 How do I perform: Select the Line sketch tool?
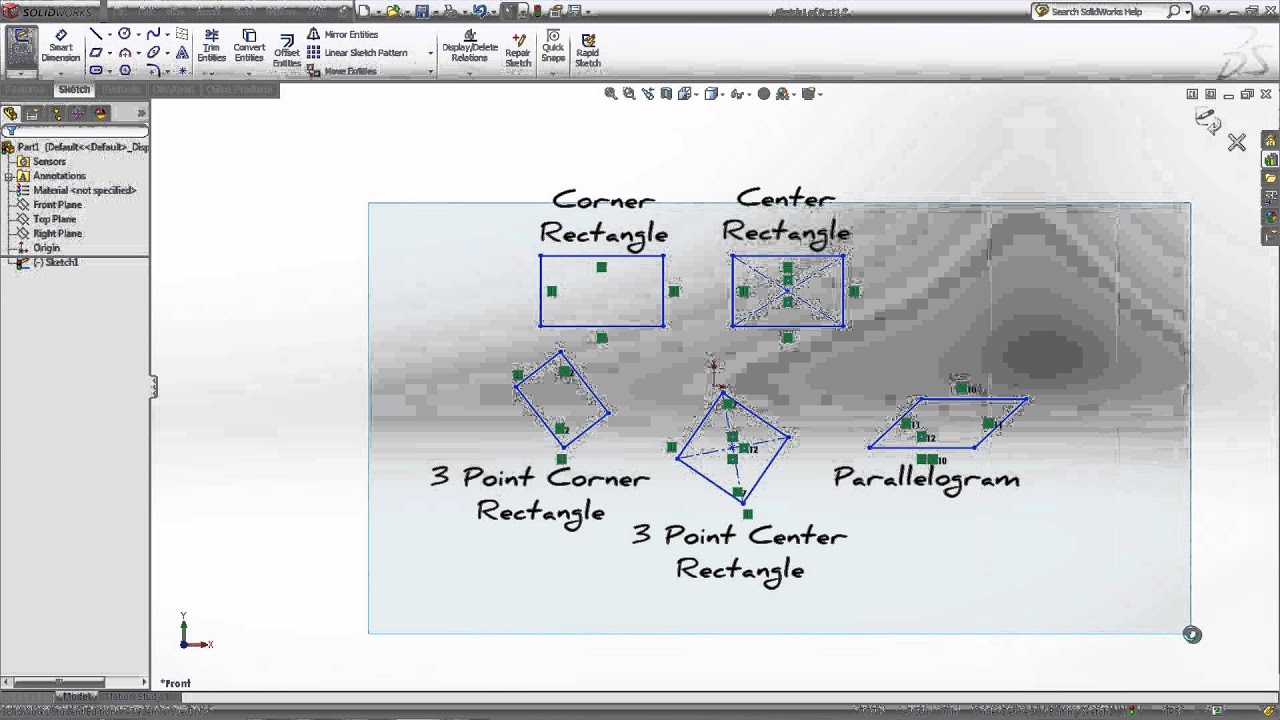pos(96,34)
